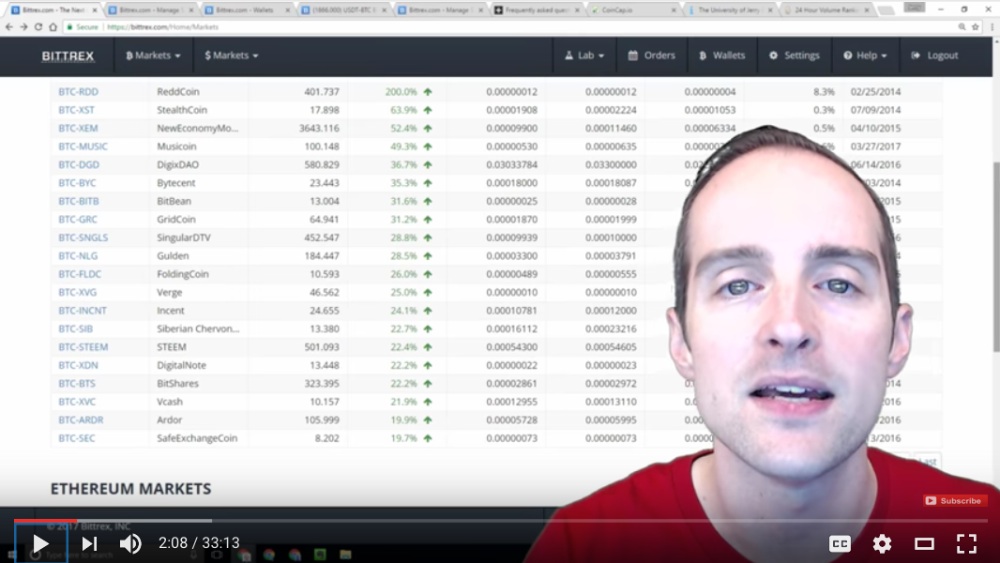Click the ReddCoin 200.0% change value
This screenshot has height=563, width=1000.
401,92
